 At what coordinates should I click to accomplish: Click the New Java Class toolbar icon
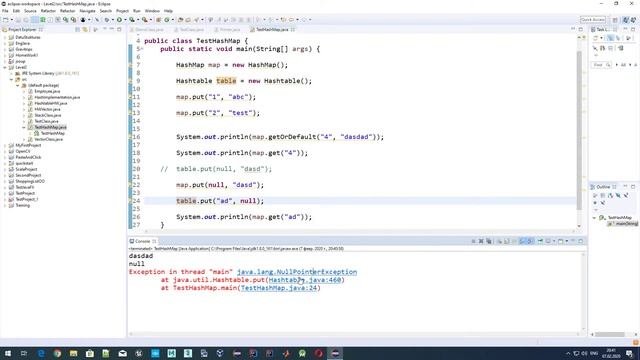point(167,20)
